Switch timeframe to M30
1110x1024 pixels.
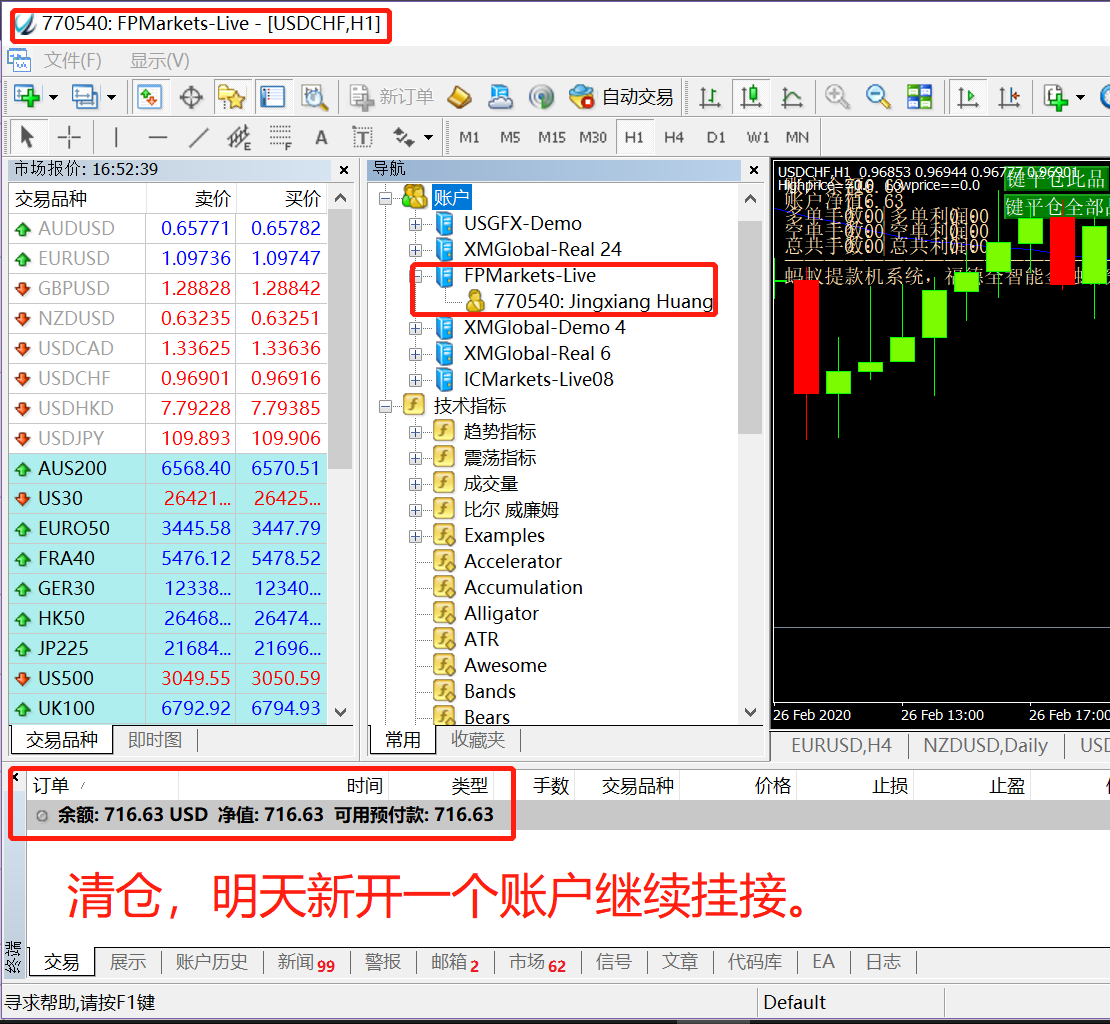(x=593, y=137)
